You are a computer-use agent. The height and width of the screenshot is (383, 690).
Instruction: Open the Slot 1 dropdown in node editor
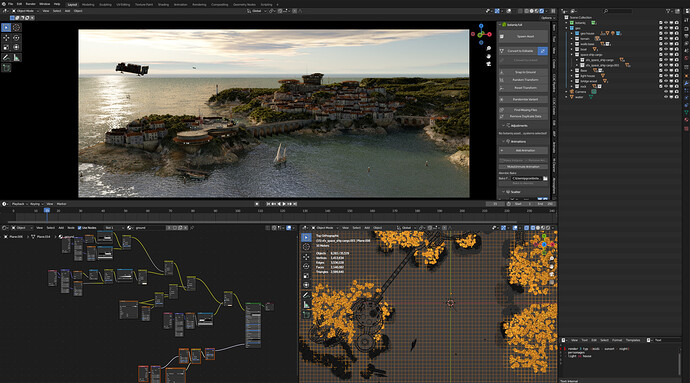click(x=114, y=228)
